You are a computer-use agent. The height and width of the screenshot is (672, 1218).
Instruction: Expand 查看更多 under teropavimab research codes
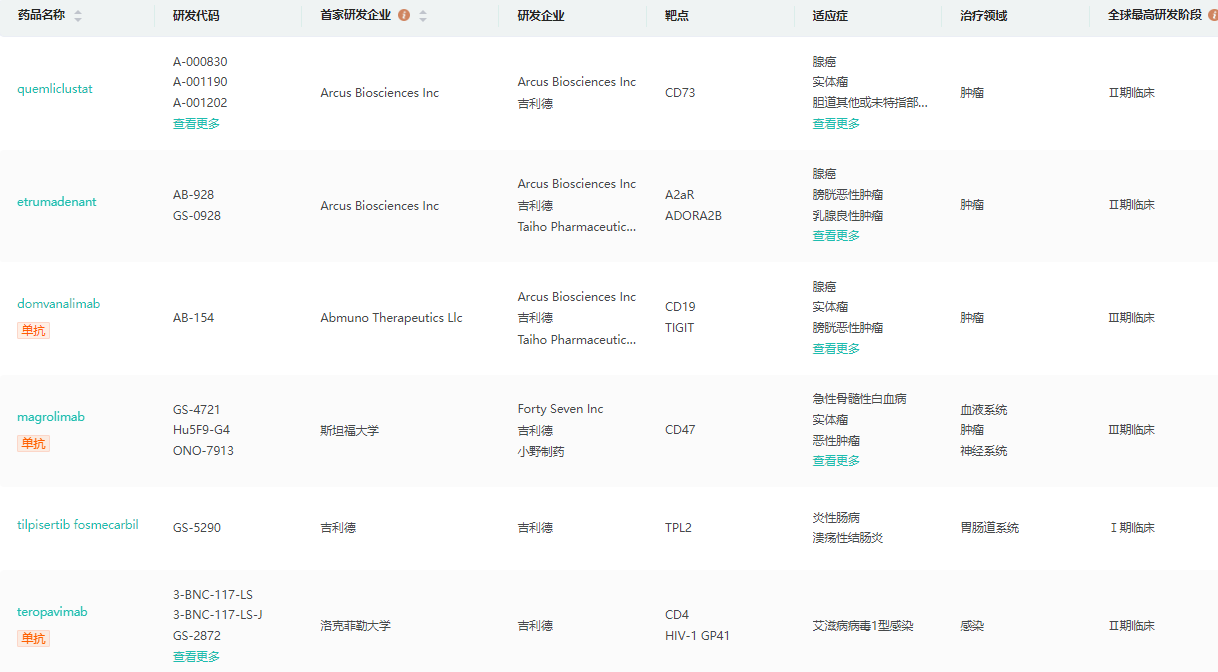pyautogui.click(x=196, y=657)
